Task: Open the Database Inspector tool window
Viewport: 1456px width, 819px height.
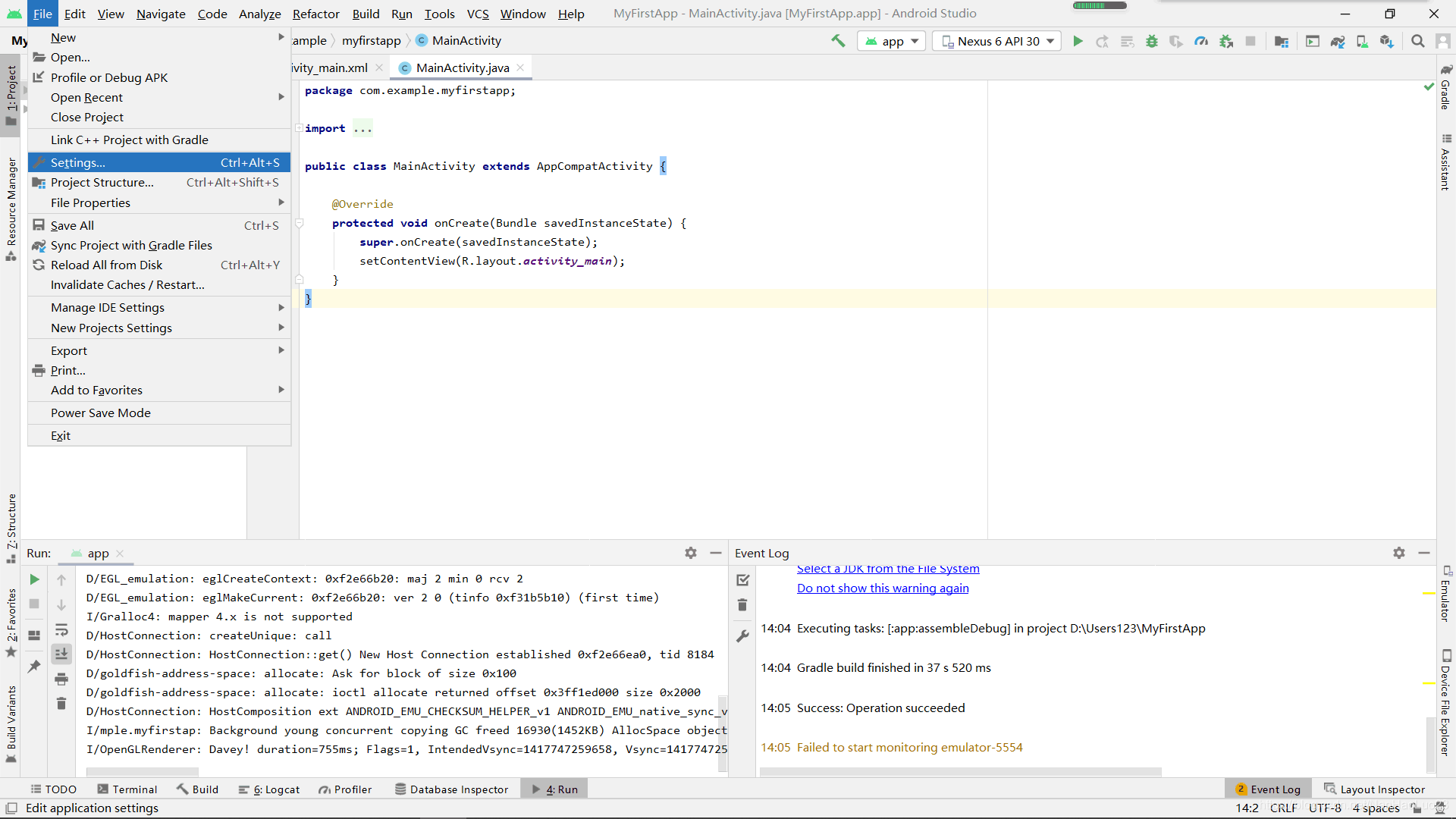Action: pos(451,789)
